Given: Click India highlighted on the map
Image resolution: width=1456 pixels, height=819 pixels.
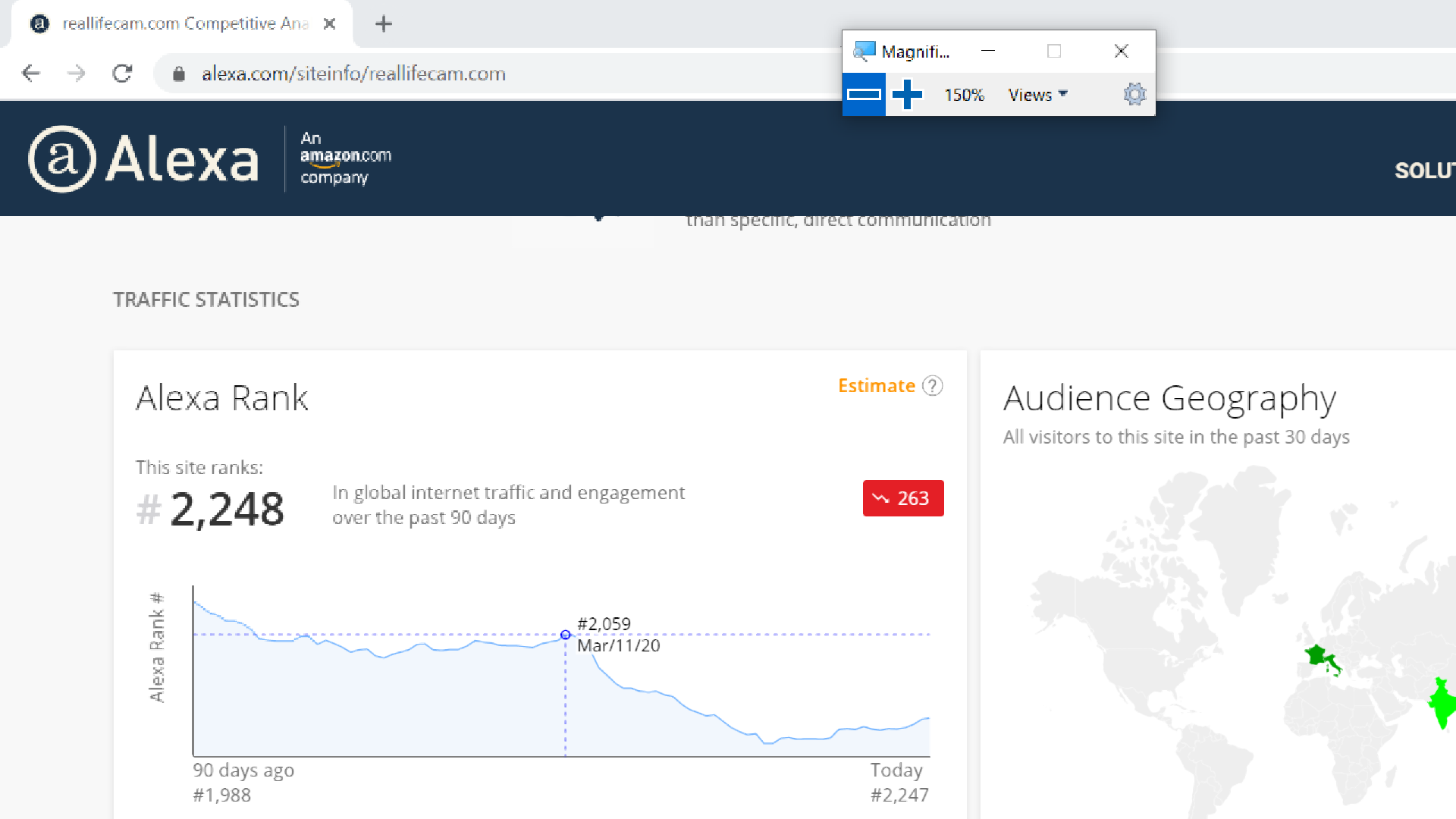Looking at the screenshot, I should coord(1442,704).
